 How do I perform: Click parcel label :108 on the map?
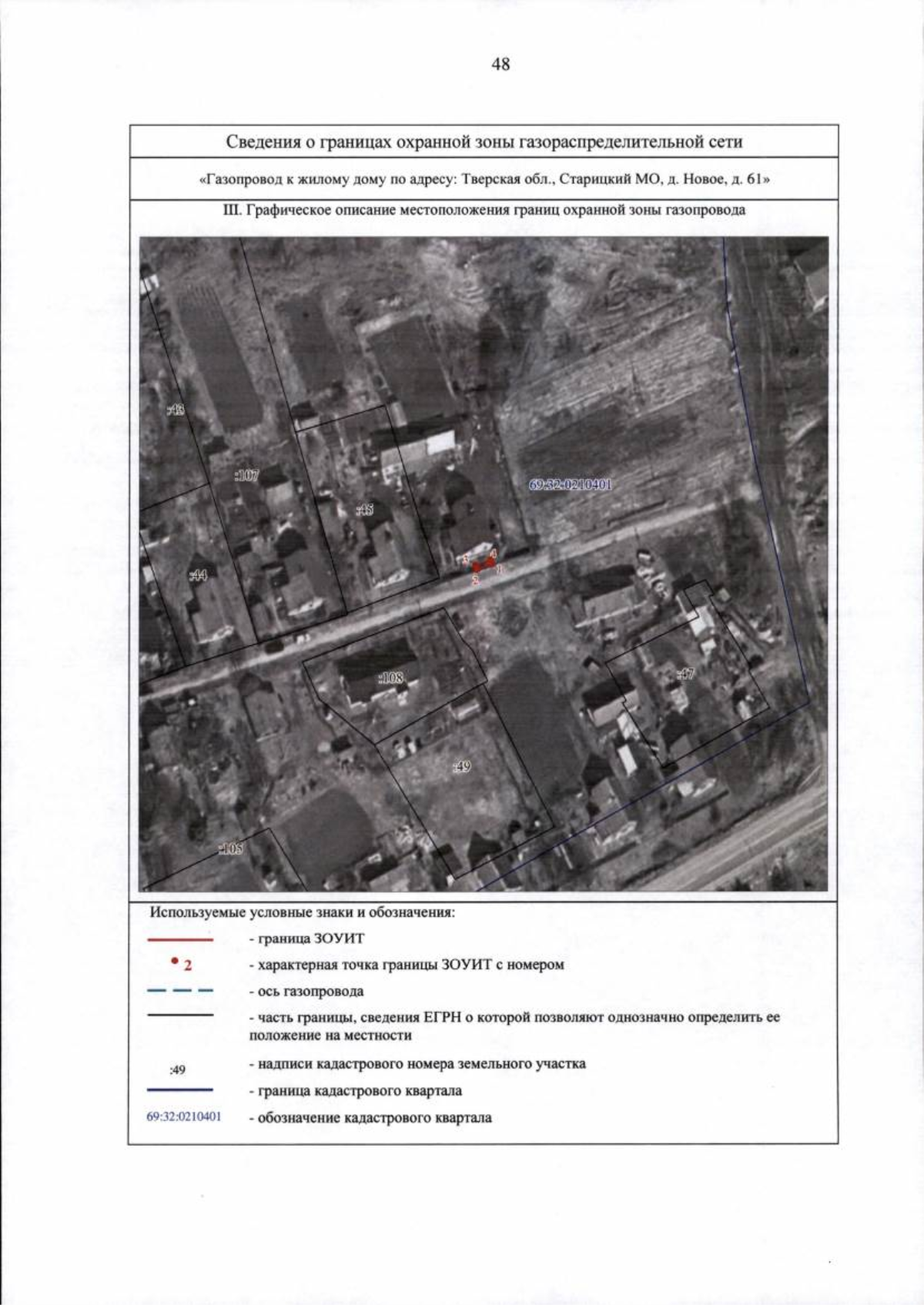391,678
